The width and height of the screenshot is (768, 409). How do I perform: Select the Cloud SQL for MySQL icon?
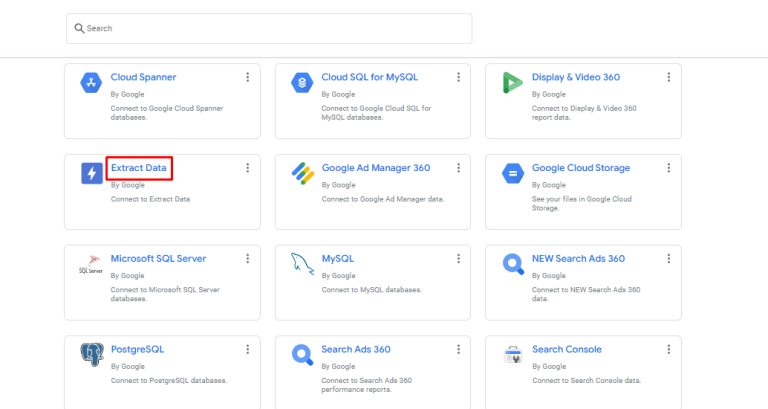pyautogui.click(x=303, y=83)
